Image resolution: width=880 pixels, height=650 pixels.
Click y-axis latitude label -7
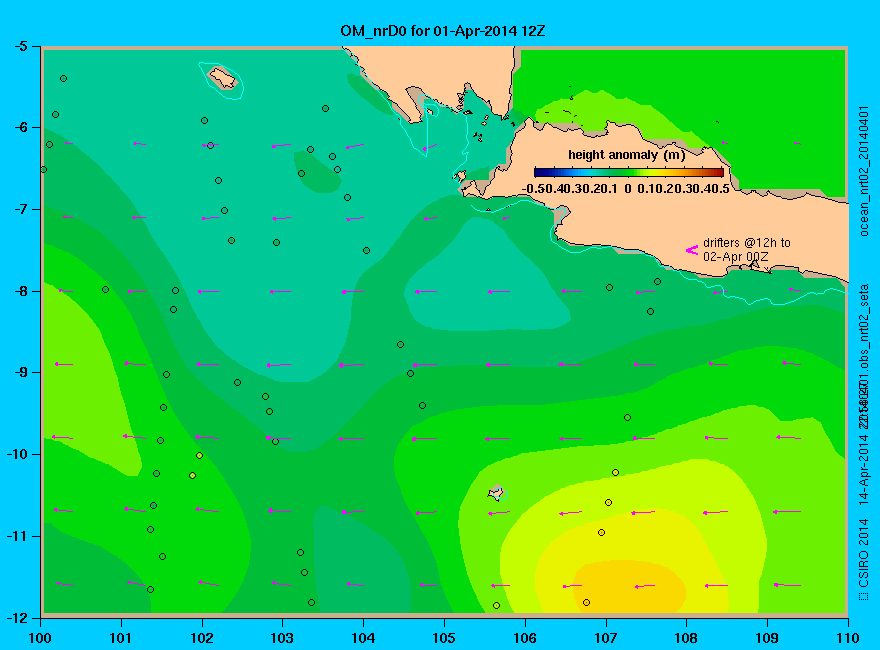tap(20, 209)
